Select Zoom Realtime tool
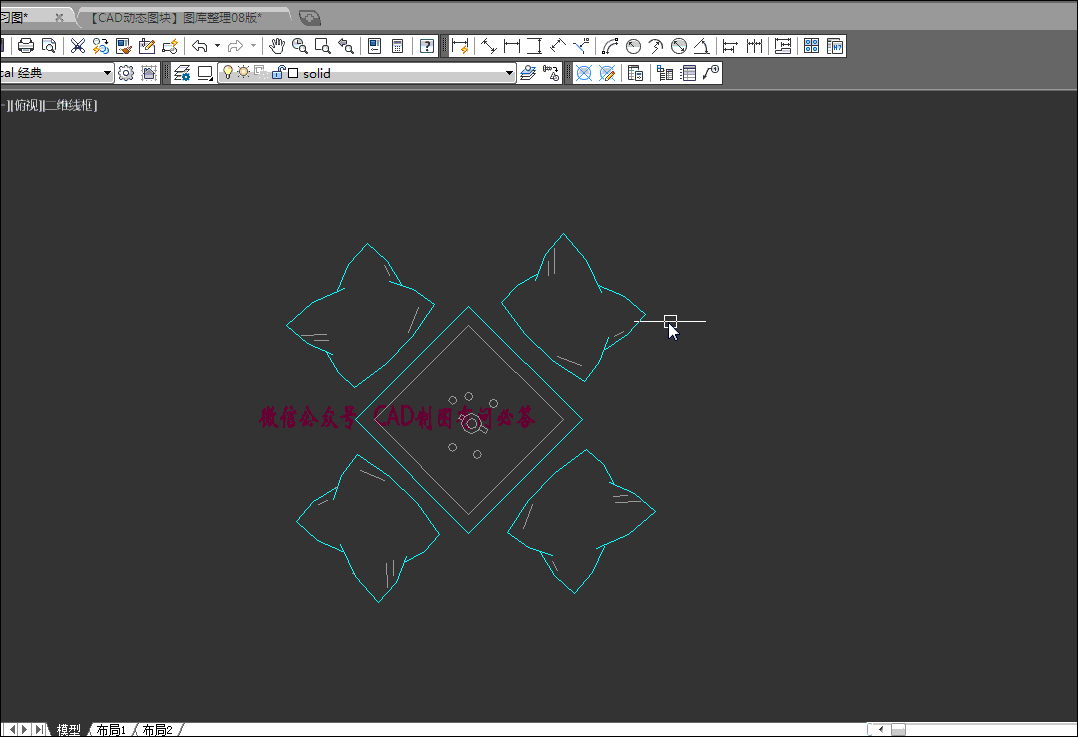Screen dimensions: 1078x737 (300, 46)
